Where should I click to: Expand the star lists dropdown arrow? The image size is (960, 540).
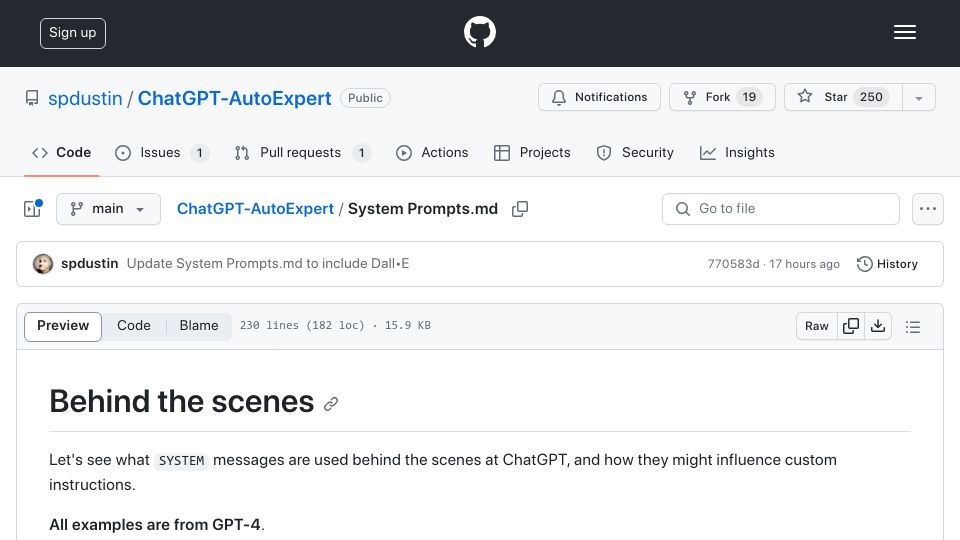tap(919, 98)
